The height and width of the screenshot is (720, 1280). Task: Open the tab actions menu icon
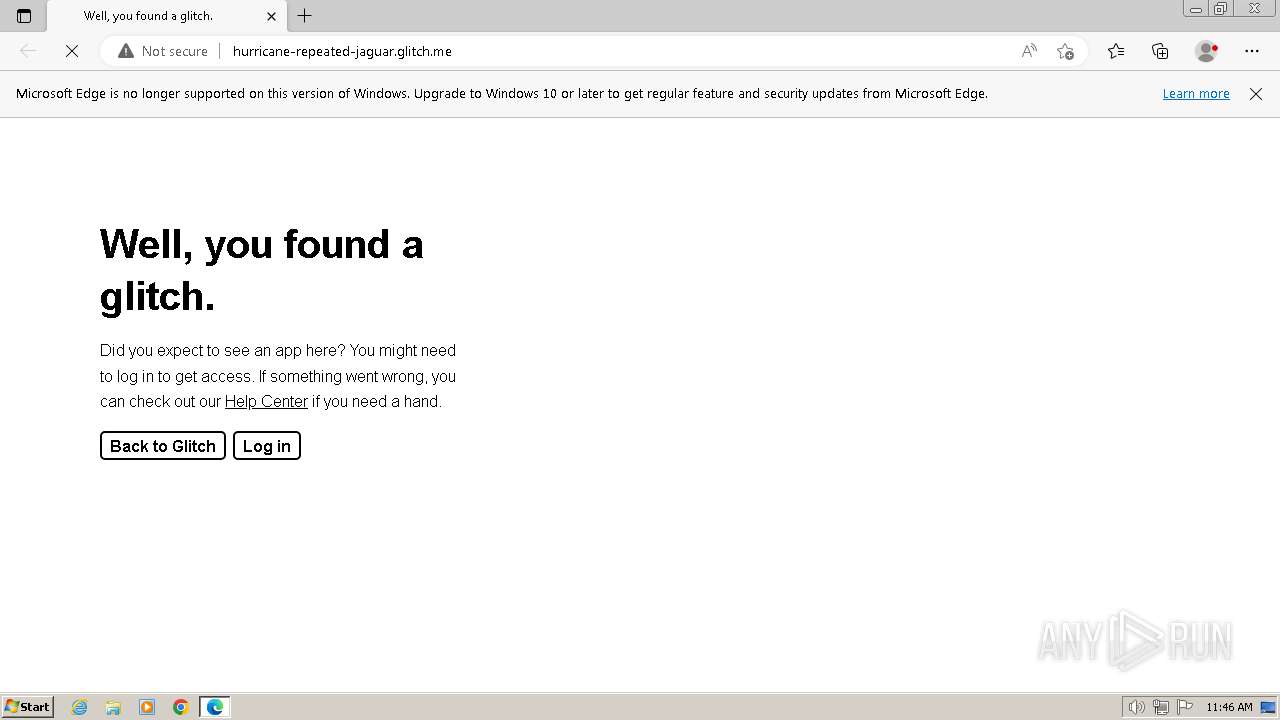tap(24, 16)
